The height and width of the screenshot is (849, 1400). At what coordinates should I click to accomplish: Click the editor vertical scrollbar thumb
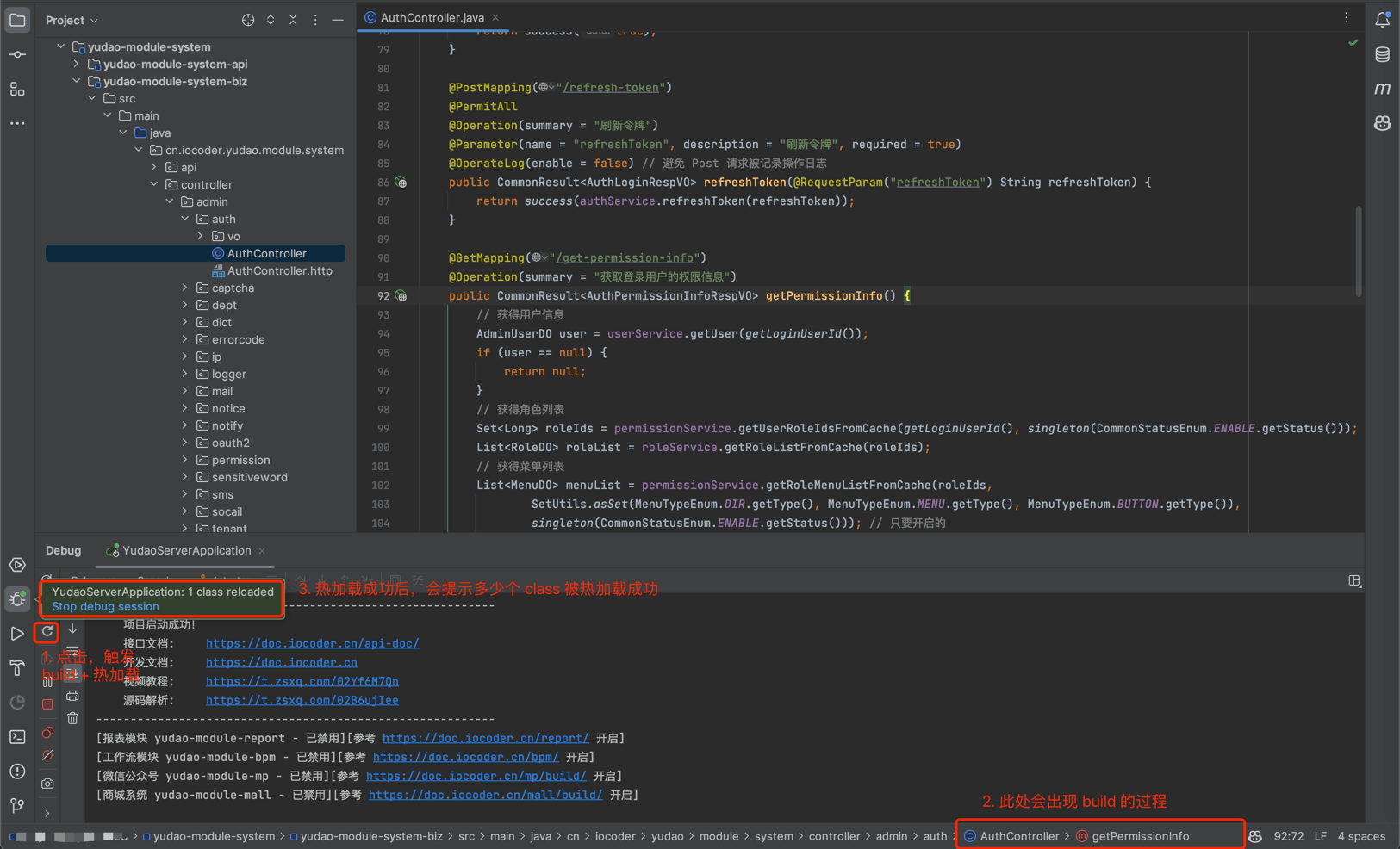click(x=1360, y=250)
